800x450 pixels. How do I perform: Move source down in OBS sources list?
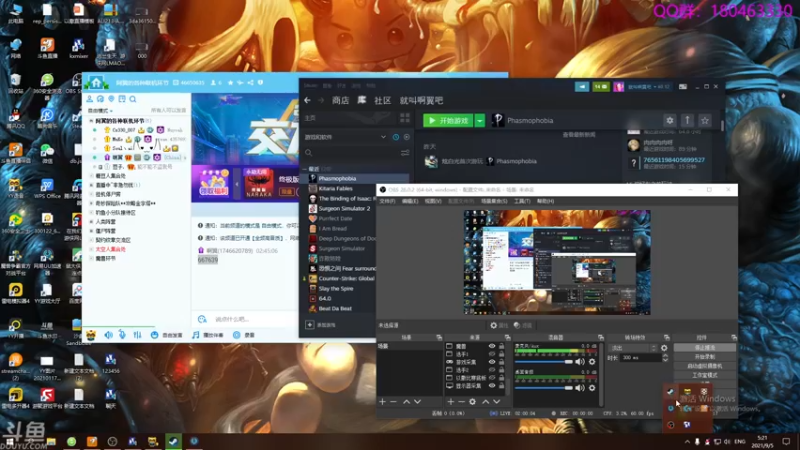pos(496,402)
